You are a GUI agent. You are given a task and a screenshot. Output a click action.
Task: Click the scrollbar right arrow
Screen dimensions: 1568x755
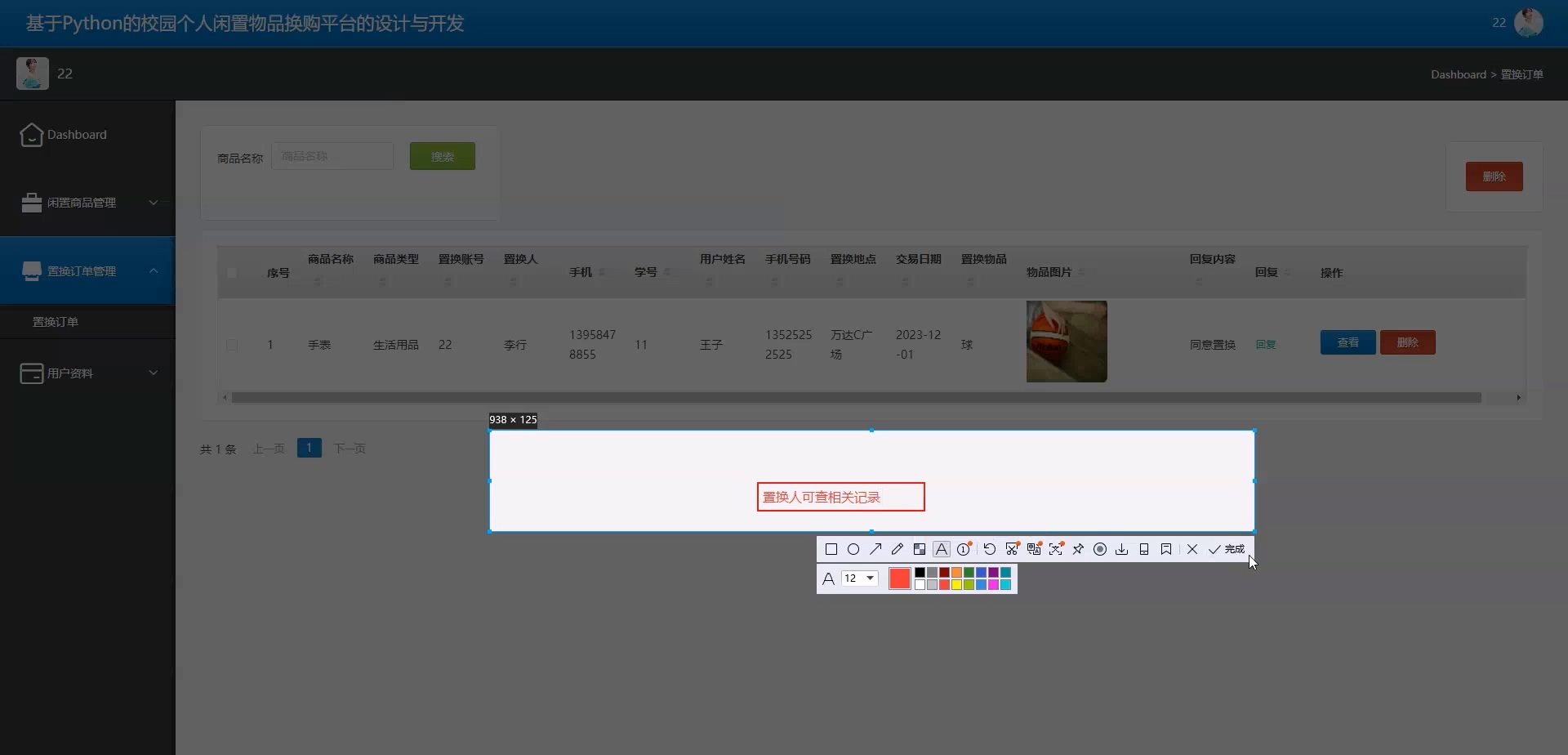1518,398
